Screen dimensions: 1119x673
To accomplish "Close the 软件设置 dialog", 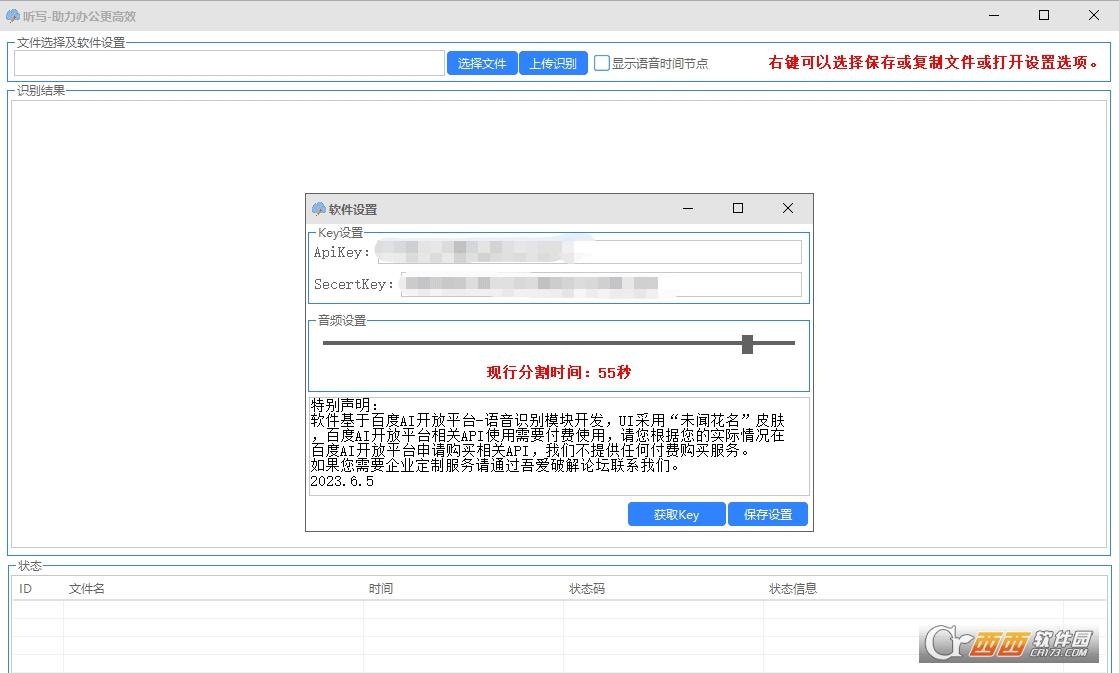I will pos(788,208).
